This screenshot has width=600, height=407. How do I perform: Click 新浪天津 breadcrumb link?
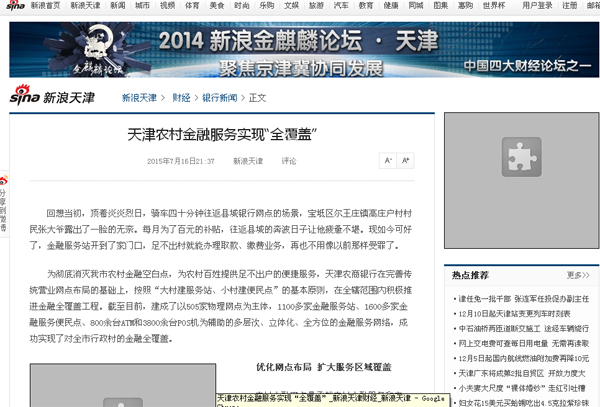pos(139,98)
